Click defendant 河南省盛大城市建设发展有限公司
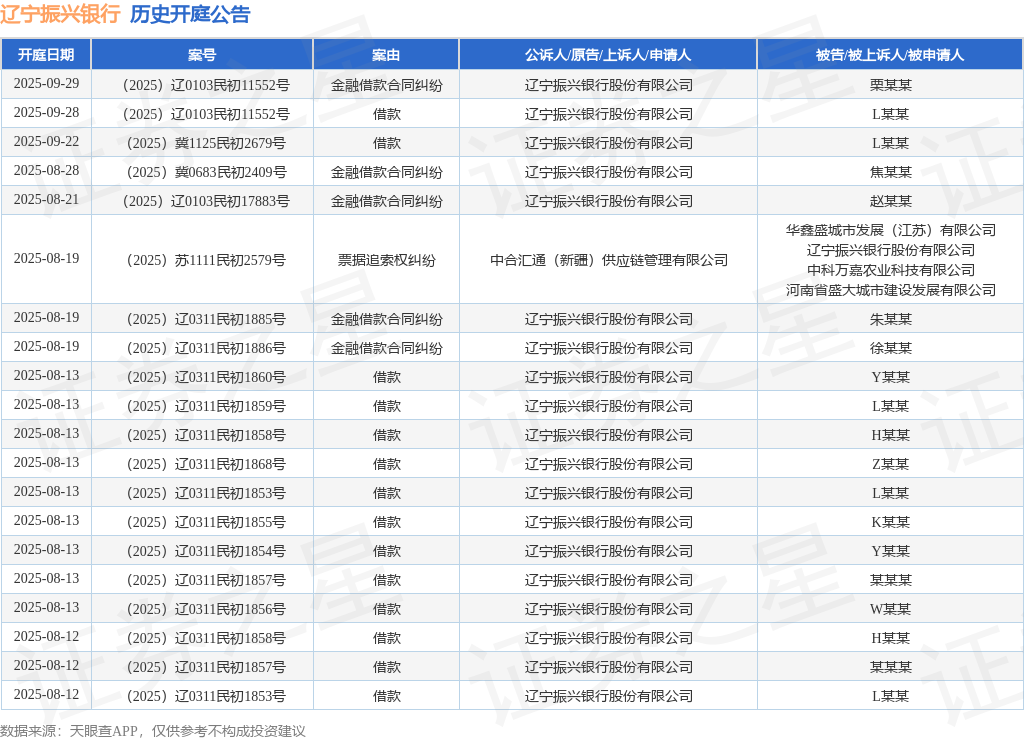This screenshot has width=1024, height=740. (891, 290)
